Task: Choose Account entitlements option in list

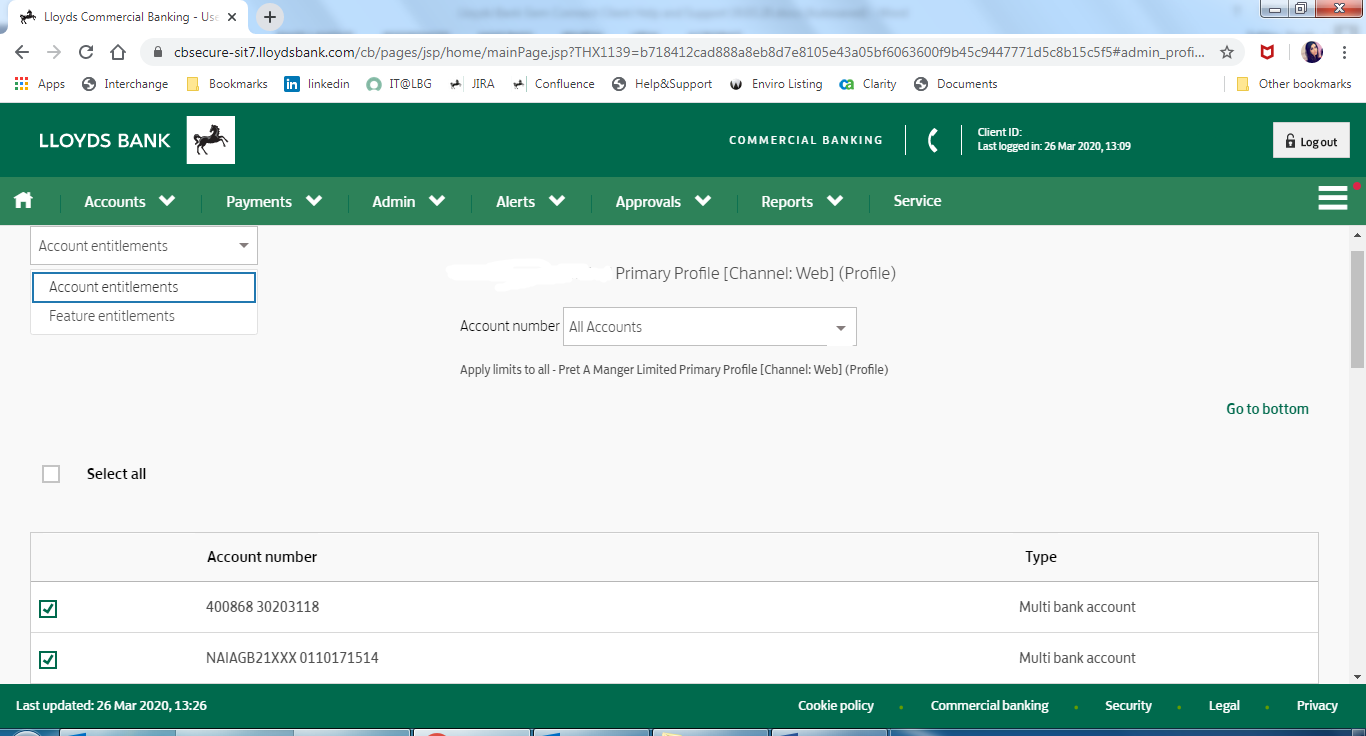Action: tap(144, 287)
